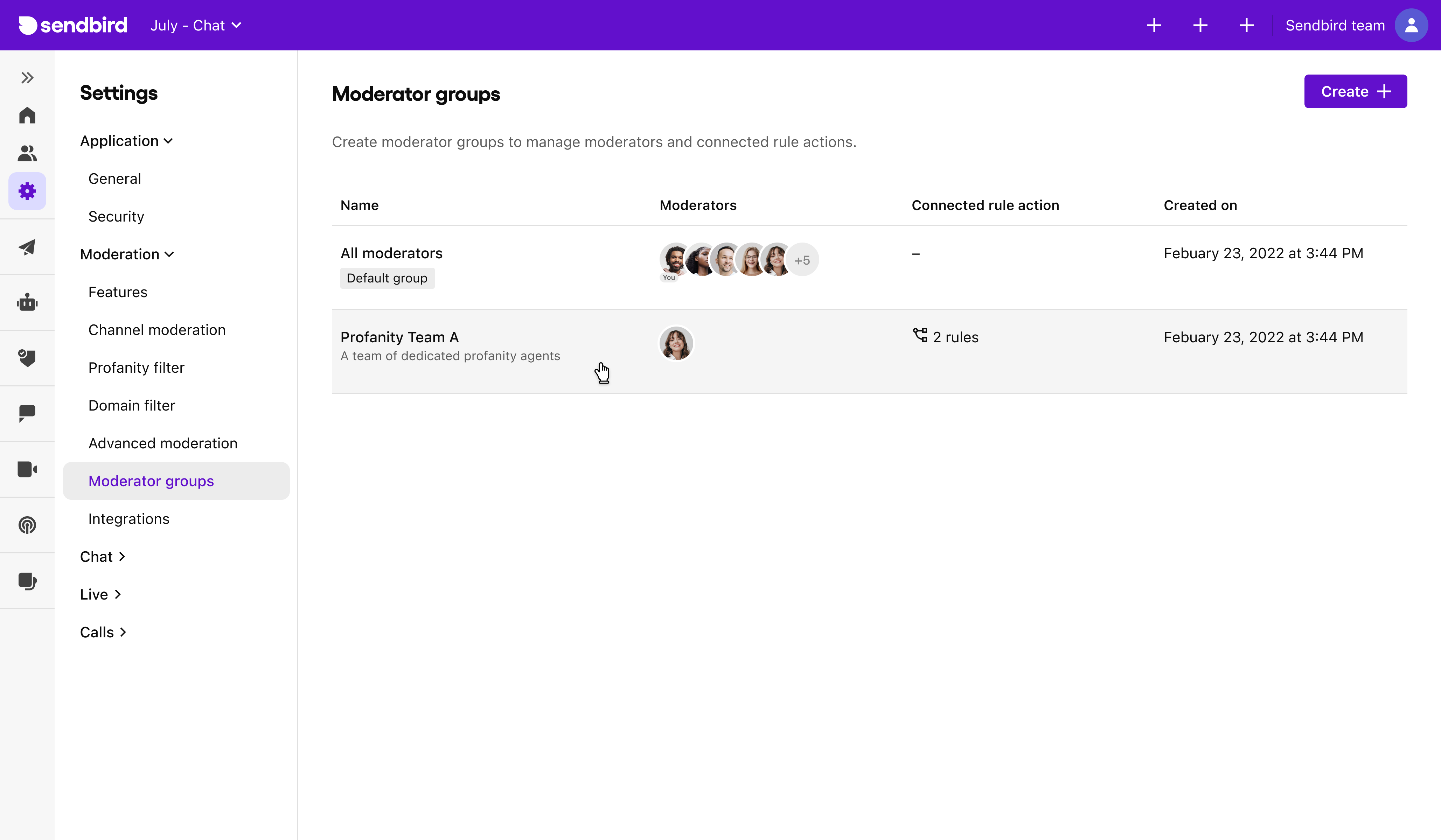Open Settings via the gear icon
Viewport: 1441px width, 840px height.
(27, 191)
